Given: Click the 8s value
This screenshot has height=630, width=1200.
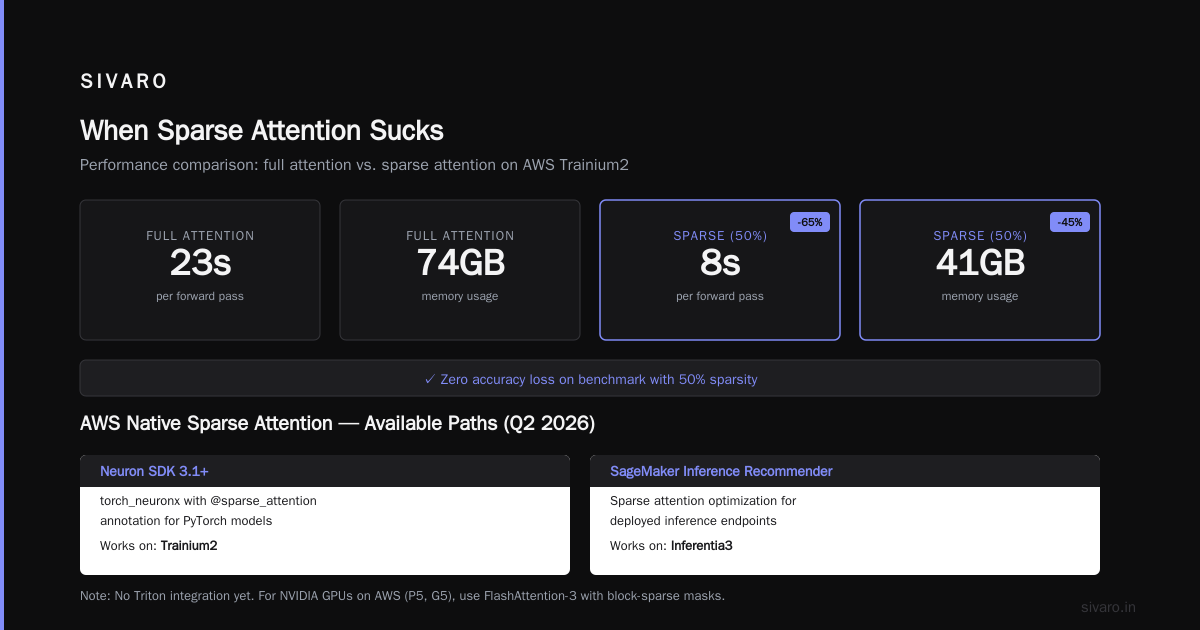Looking at the screenshot, I should point(720,263).
